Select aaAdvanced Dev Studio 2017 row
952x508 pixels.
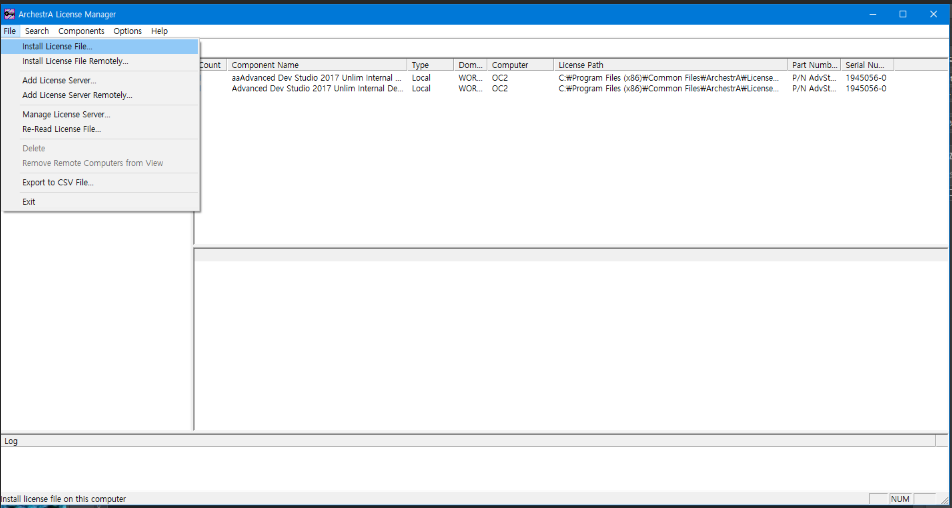pyautogui.click(x=316, y=78)
